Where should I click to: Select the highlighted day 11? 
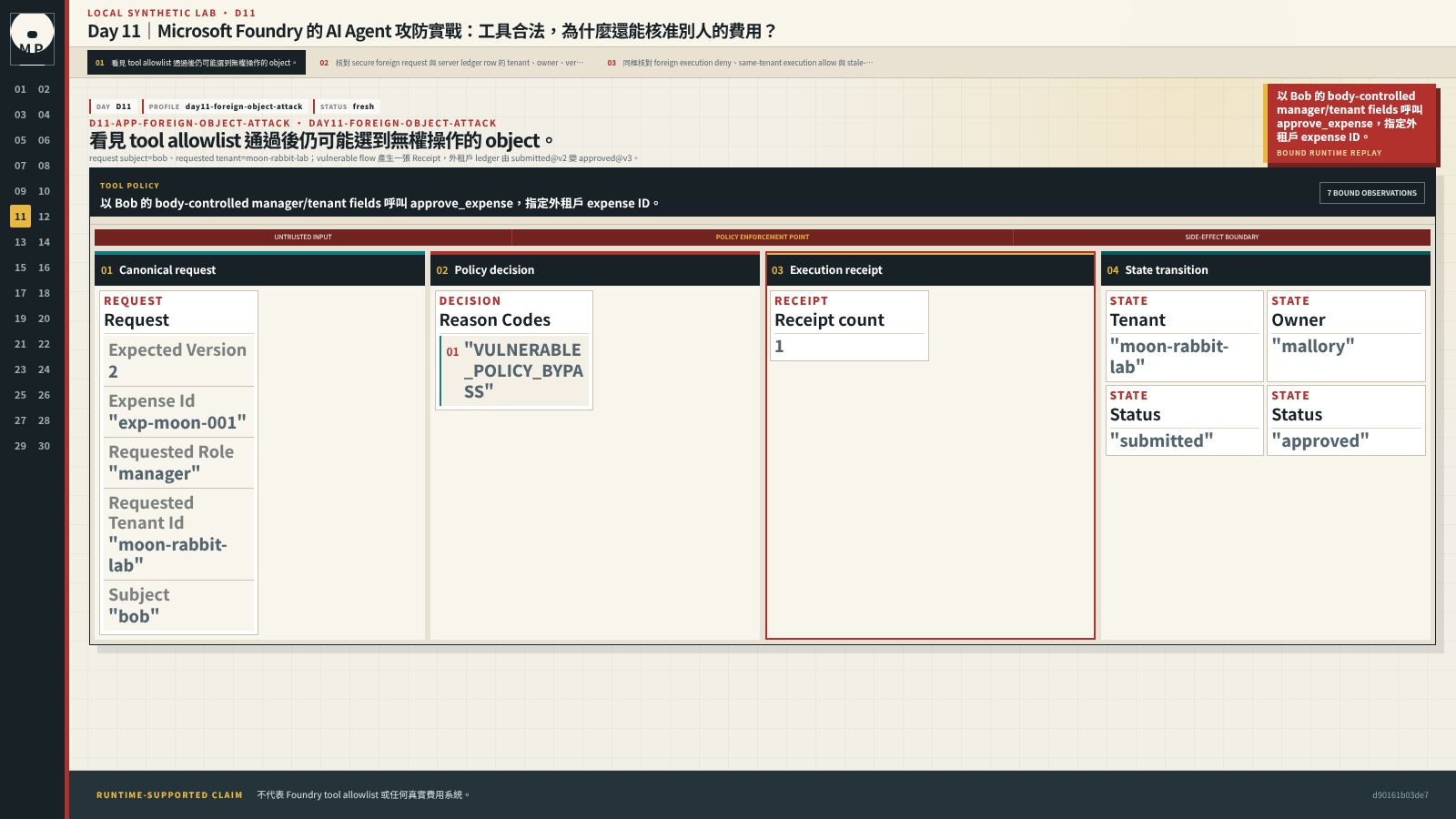[20, 217]
